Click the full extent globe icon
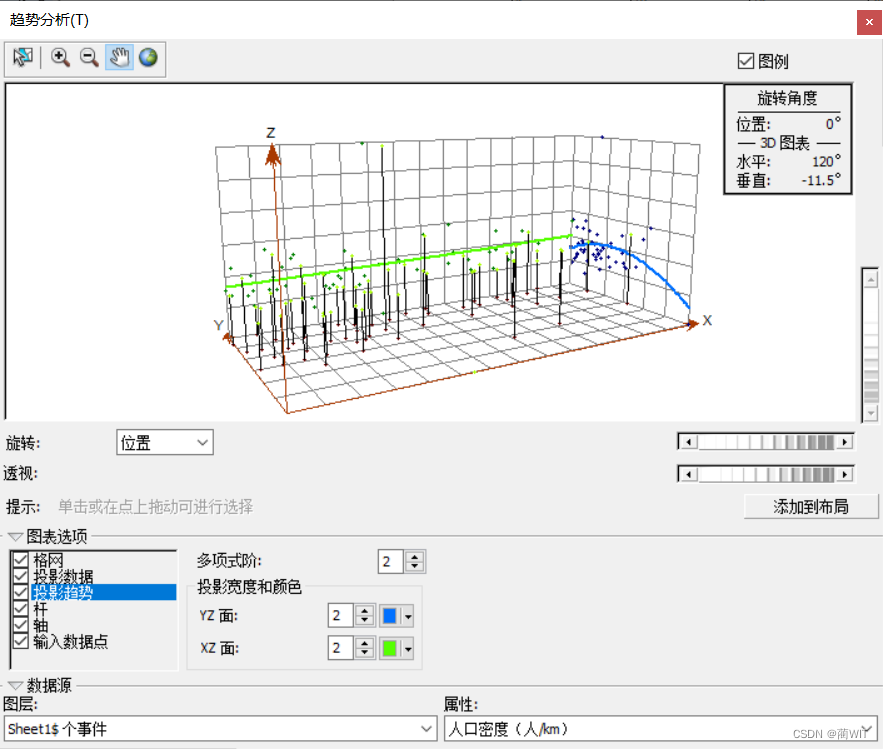 click(x=148, y=57)
